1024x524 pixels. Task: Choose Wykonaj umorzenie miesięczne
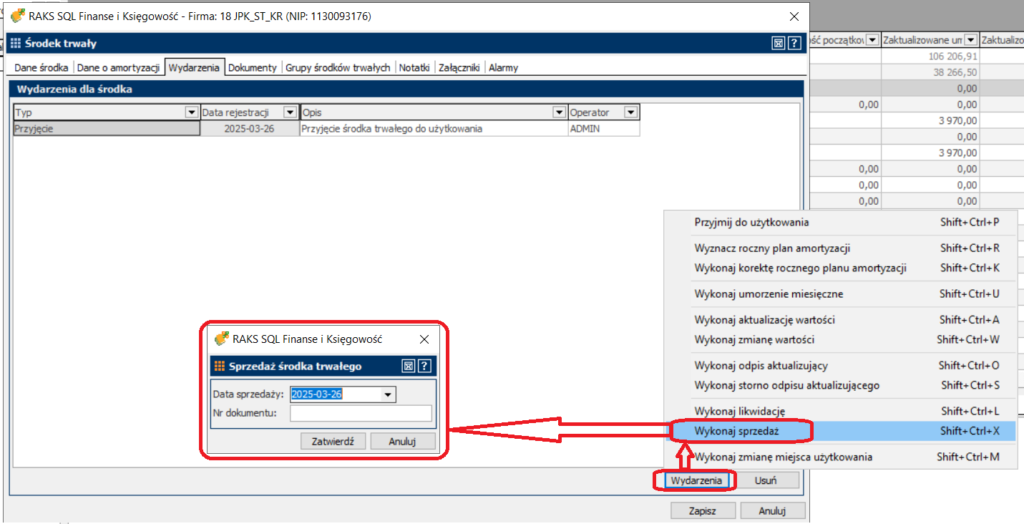click(x=841, y=294)
